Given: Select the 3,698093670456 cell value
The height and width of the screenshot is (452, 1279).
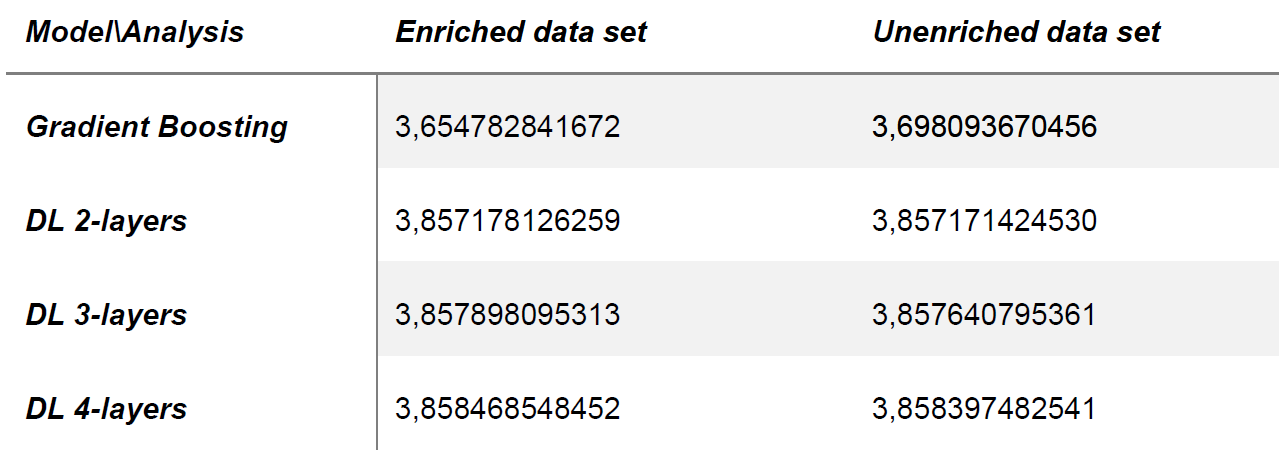Looking at the screenshot, I should pyautogui.click(x=984, y=127).
